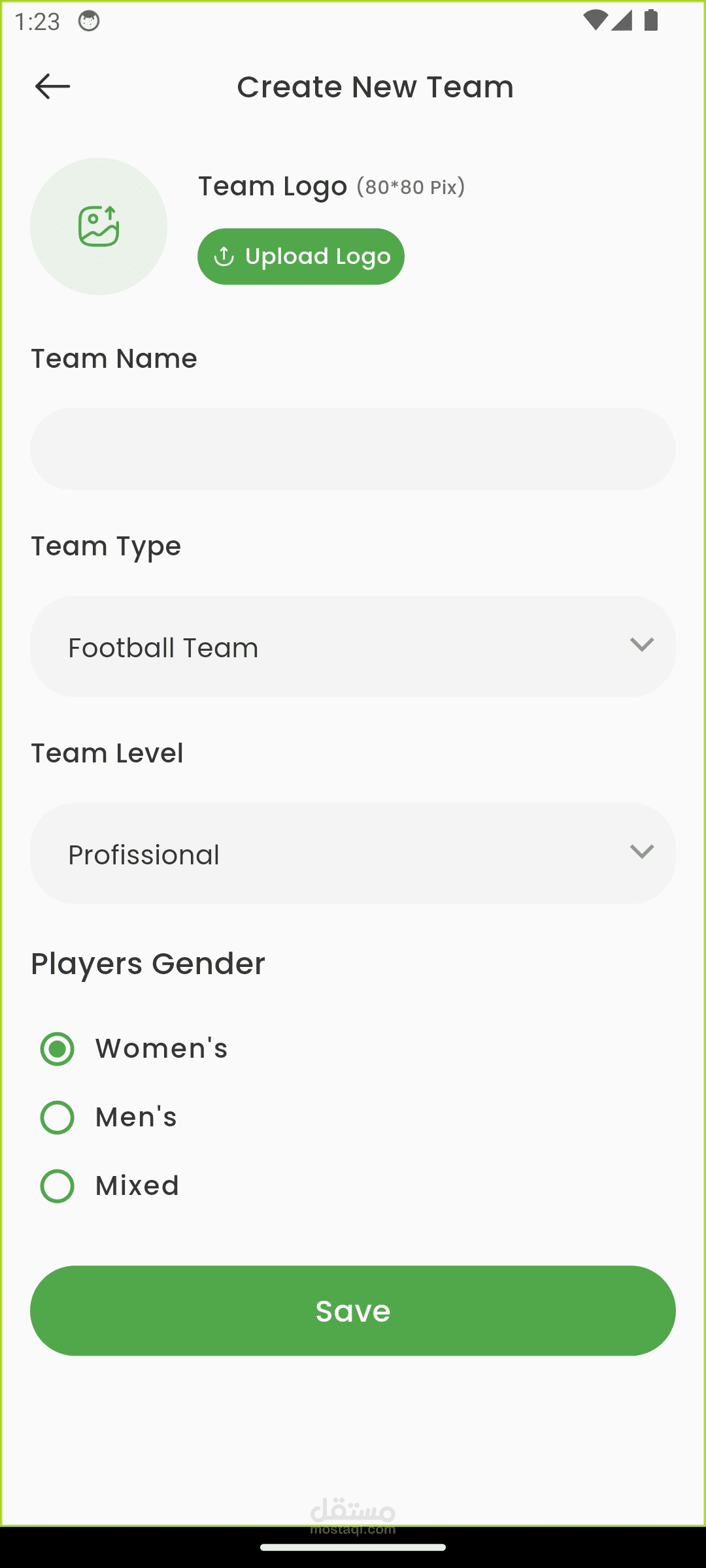The height and width of the screenshot is (1568, 706).
Task: Tap the face notification icon in the status bar
Action: [89, 22]
